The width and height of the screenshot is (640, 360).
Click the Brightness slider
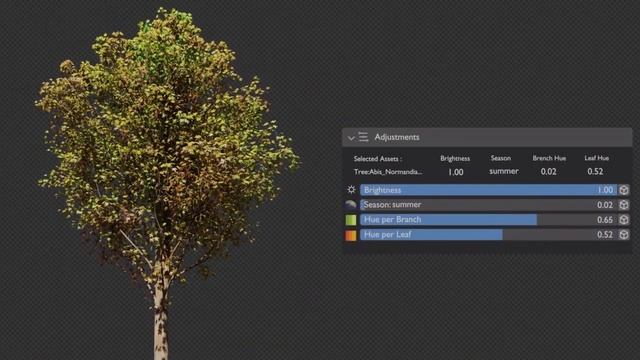488,190
